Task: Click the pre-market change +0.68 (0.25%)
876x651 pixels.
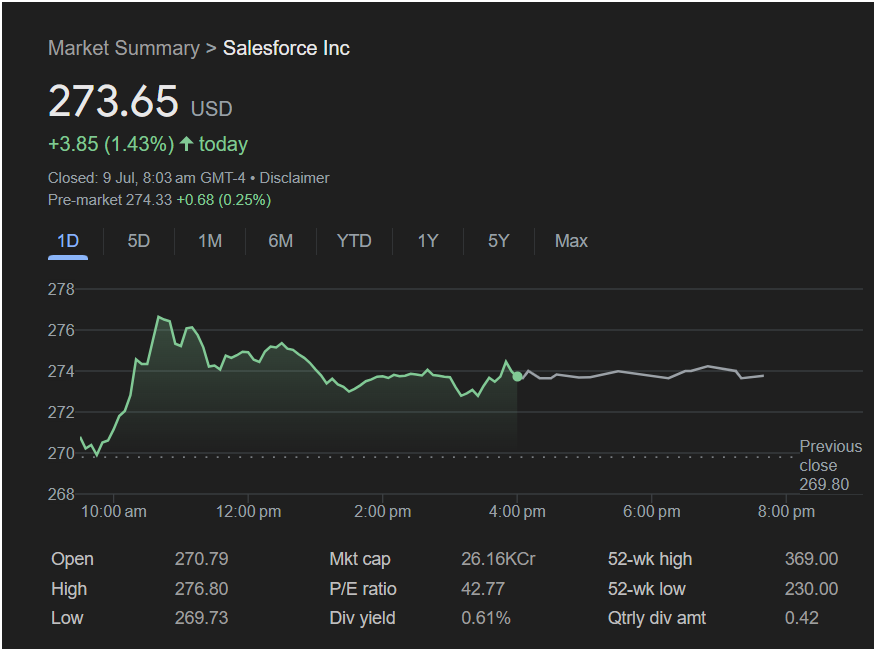Action: tap(224, 200)
